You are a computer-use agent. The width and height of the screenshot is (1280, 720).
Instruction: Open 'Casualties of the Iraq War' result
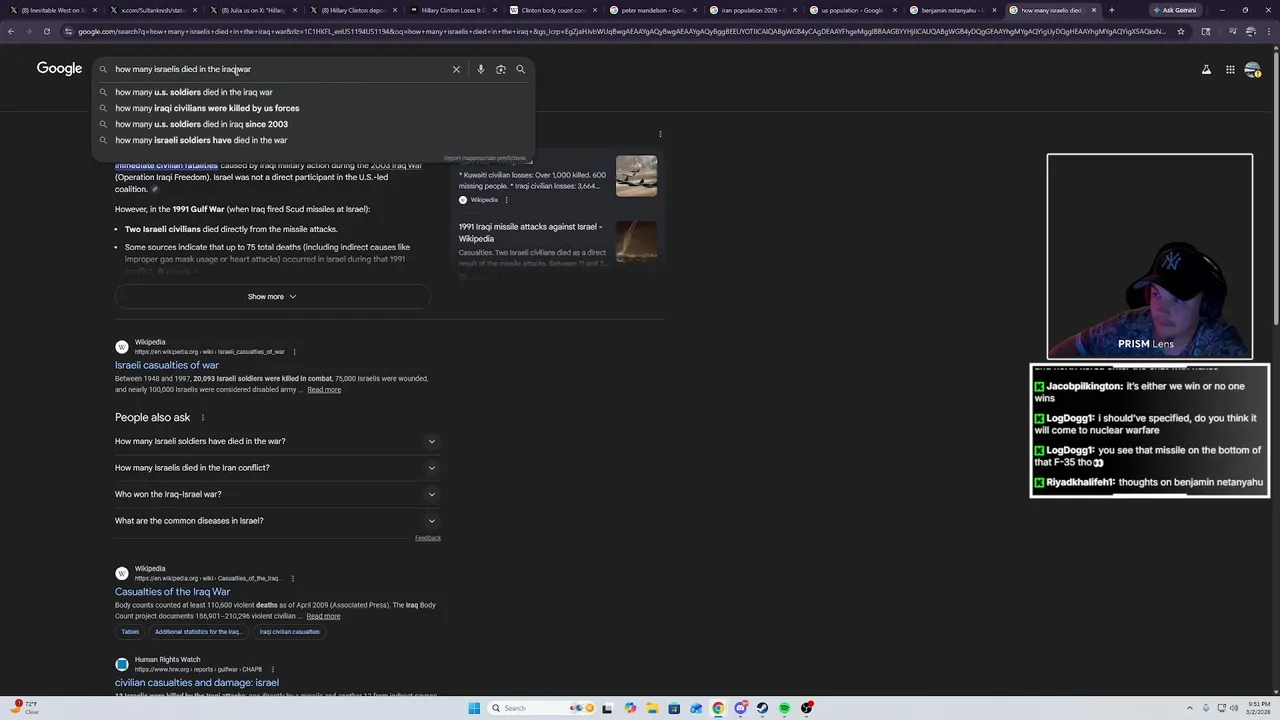tap(172, 592)
